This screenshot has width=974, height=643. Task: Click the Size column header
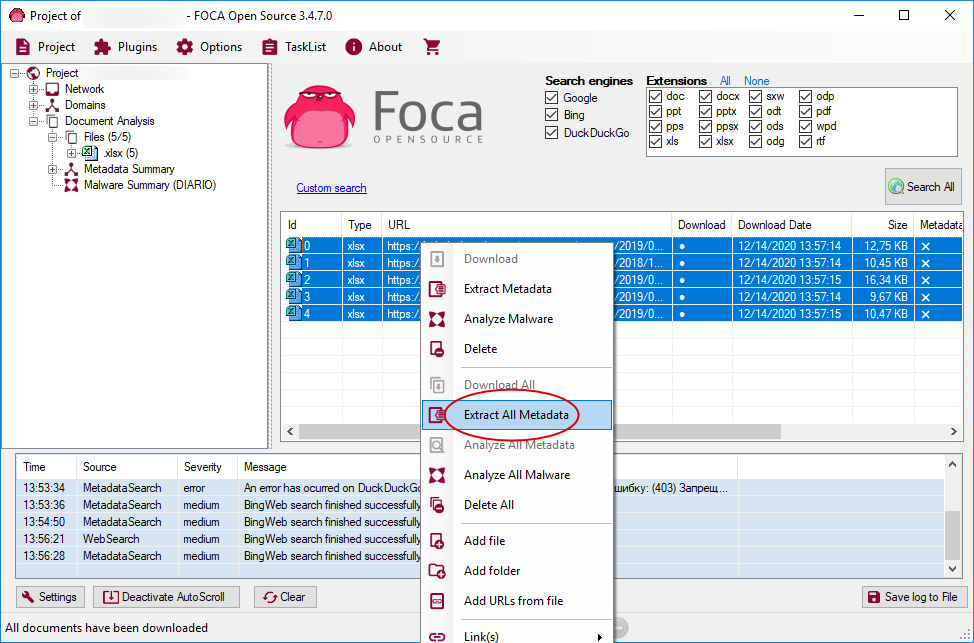(883, 225)
